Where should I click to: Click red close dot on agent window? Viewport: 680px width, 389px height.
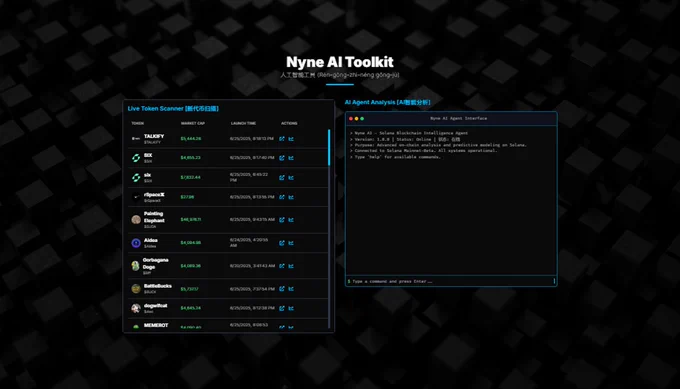(x=351, y=118)
